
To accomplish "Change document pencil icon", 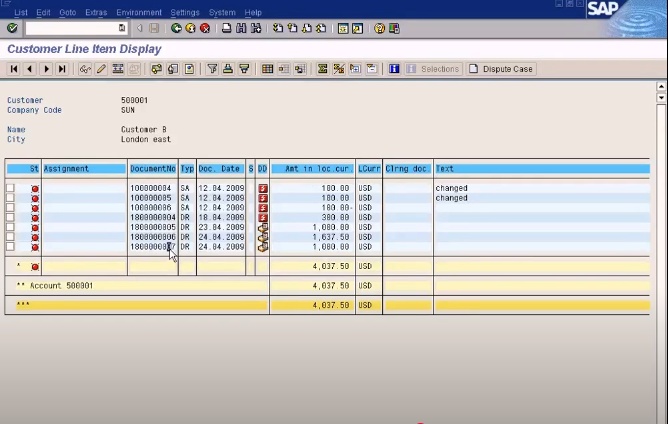I will tap(101, 69).
